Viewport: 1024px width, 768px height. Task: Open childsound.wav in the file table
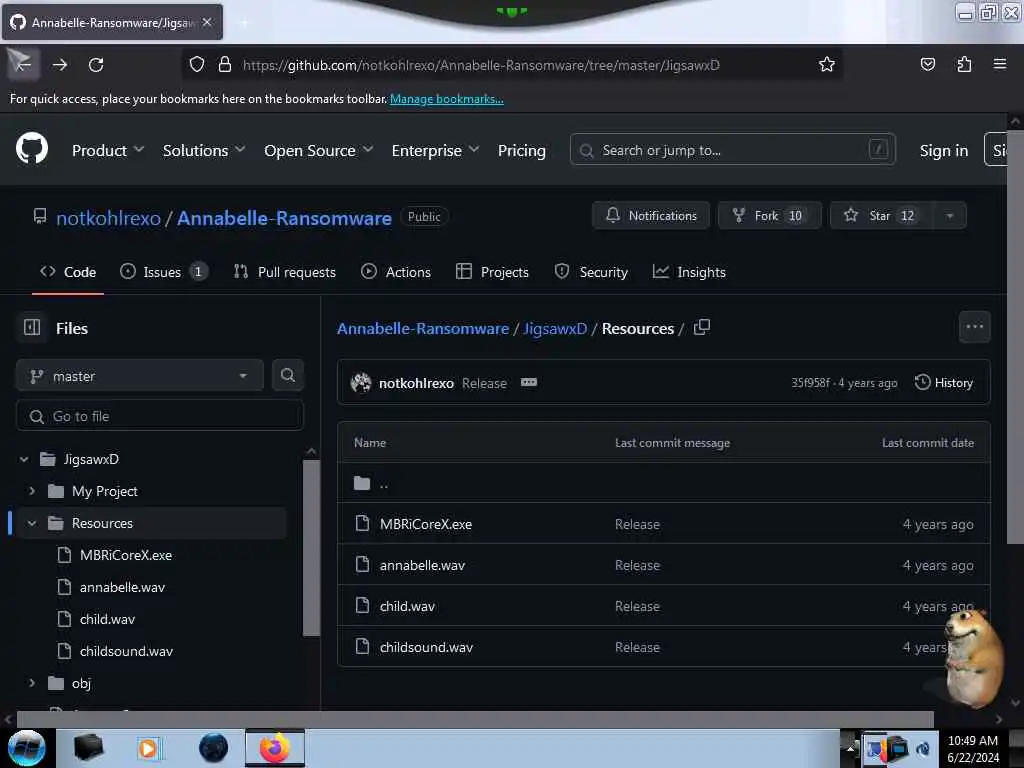[426, 647]
